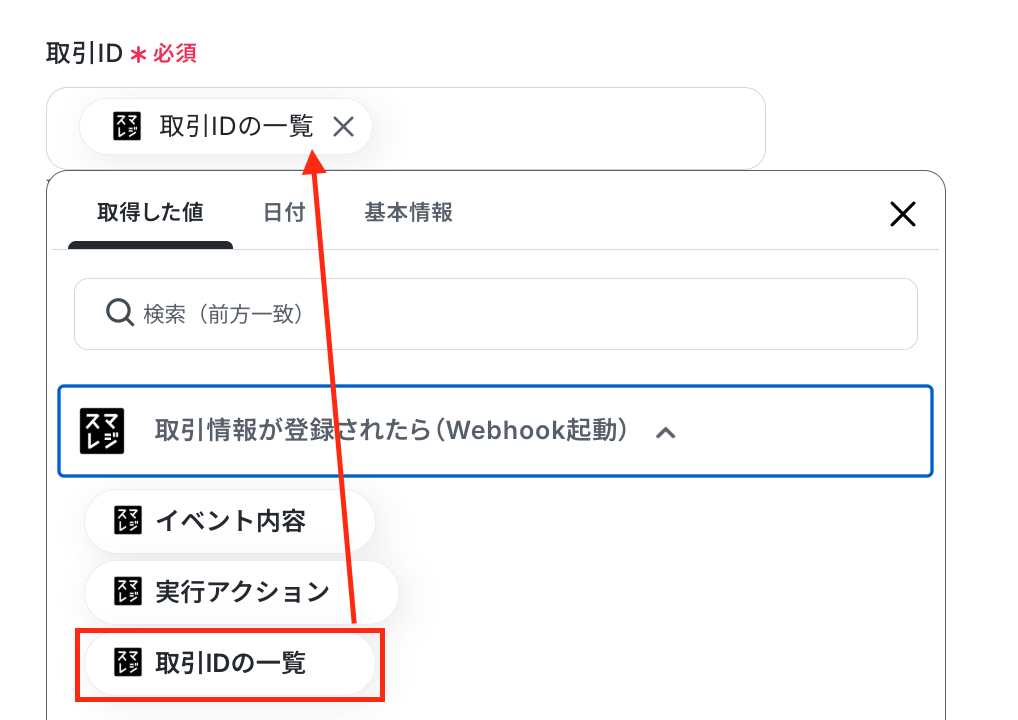Switch to the 取得した値 tab
This screenshot has height=720, width=1018.
tap(151, 213)
